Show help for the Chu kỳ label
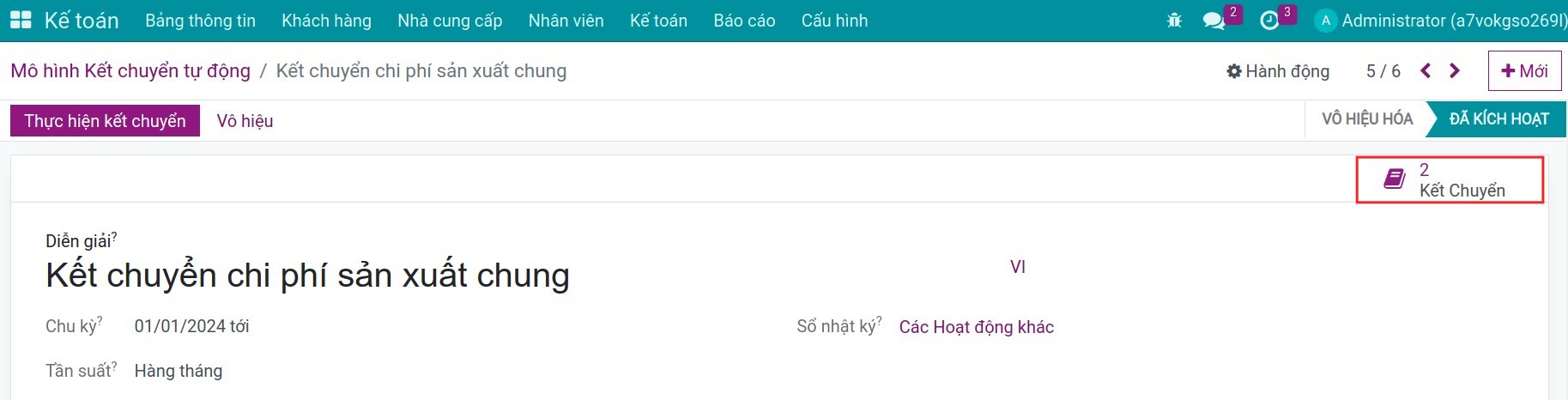 100,320
